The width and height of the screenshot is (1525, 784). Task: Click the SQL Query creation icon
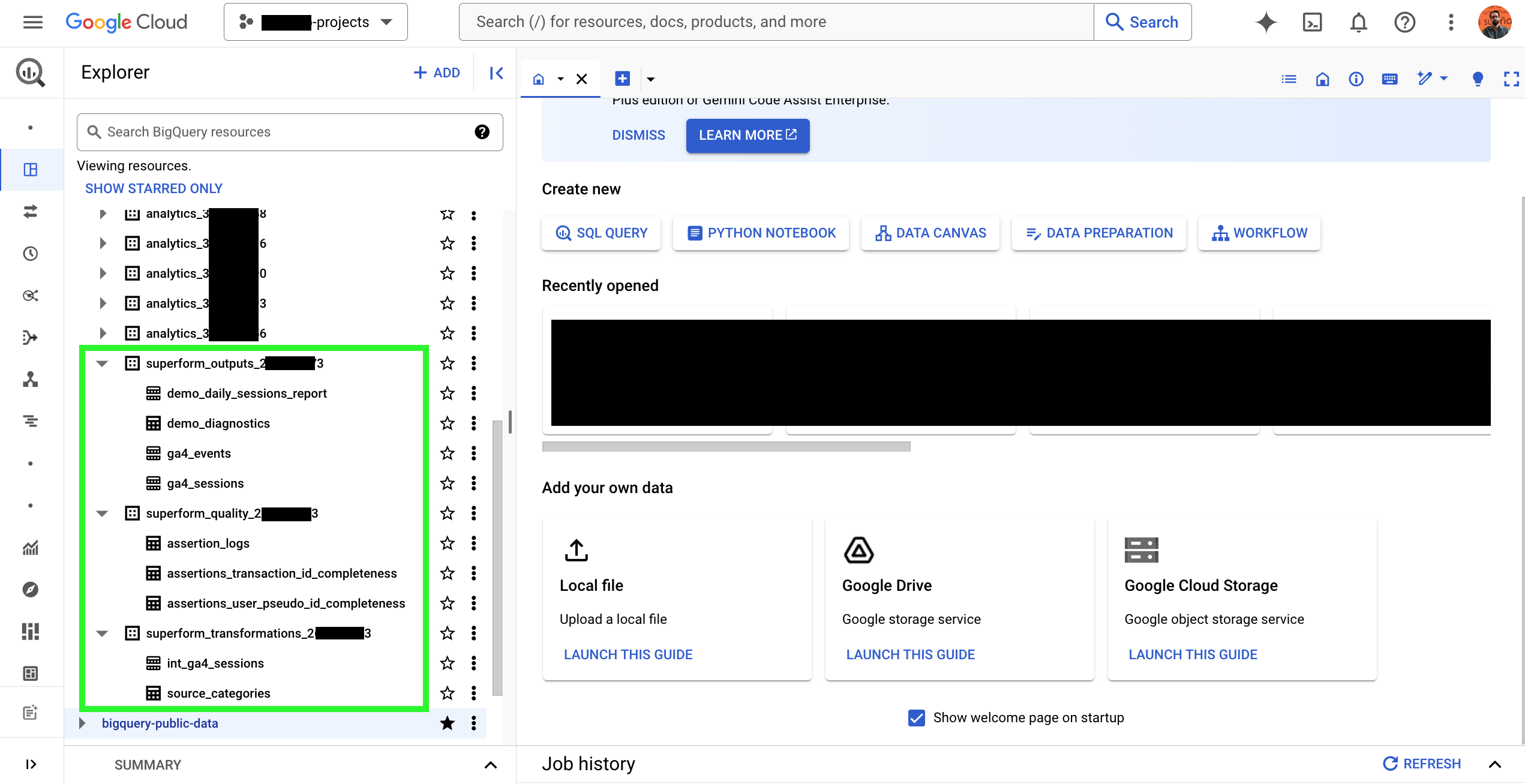[601, 232]
